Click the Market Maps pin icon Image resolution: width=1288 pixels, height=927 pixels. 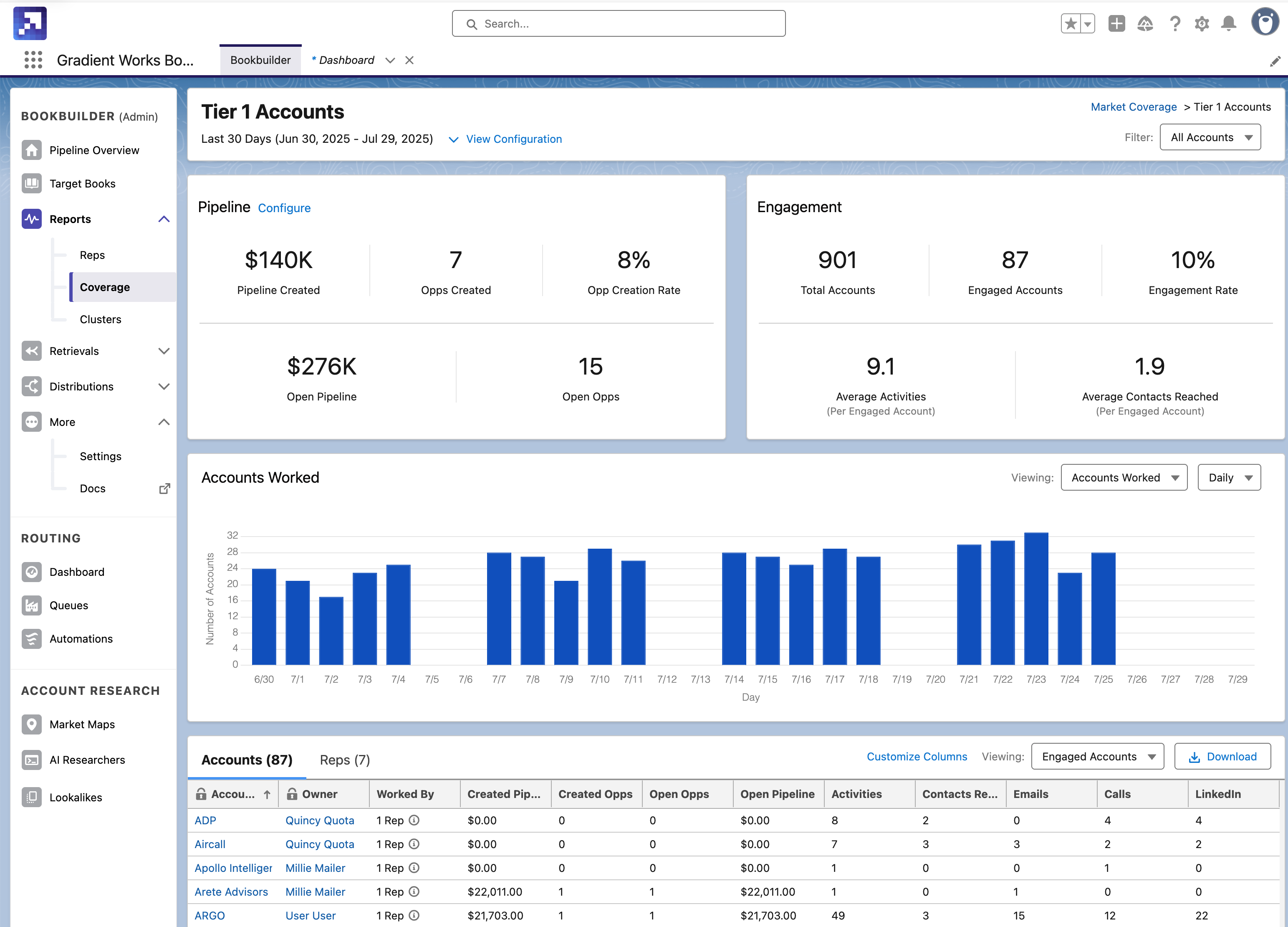pos(32,724)
